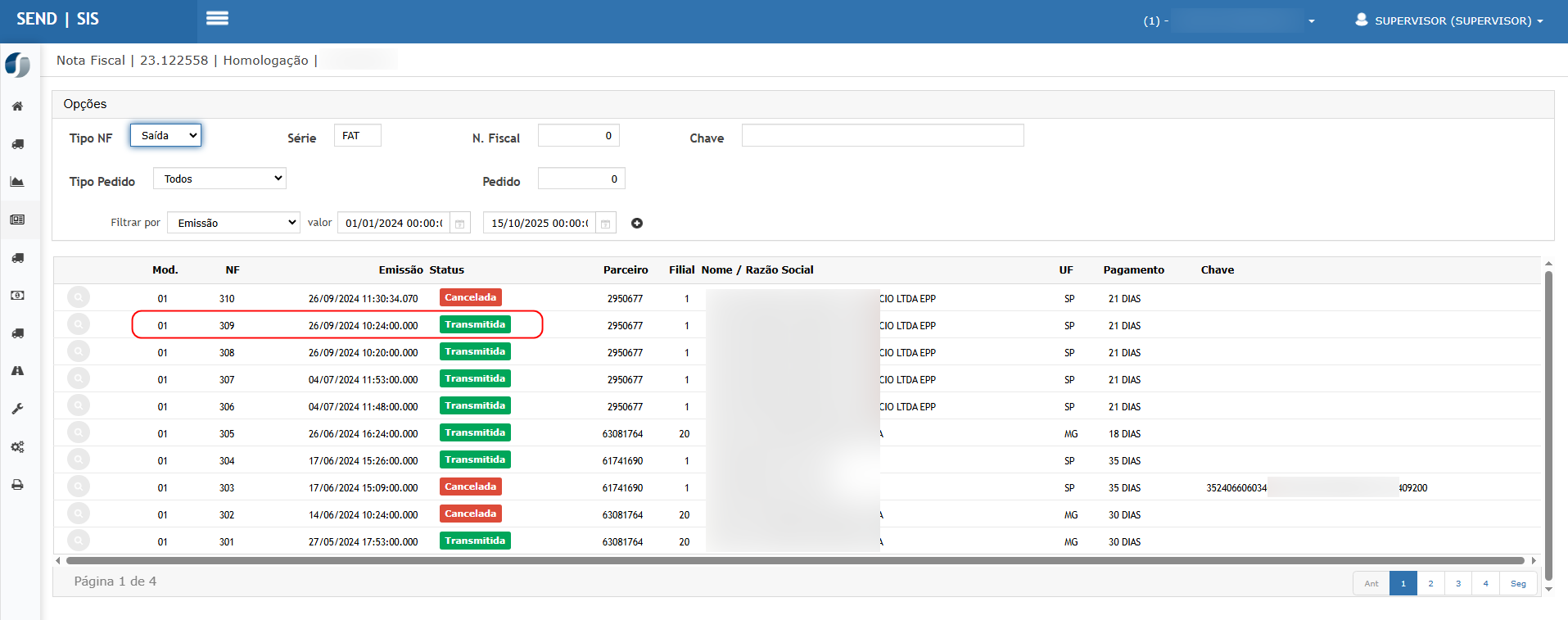The width and height of the screenshot is (1568, 620).
Task: Open the SUPERVISOR user menu
Action: pos(1449,20)
